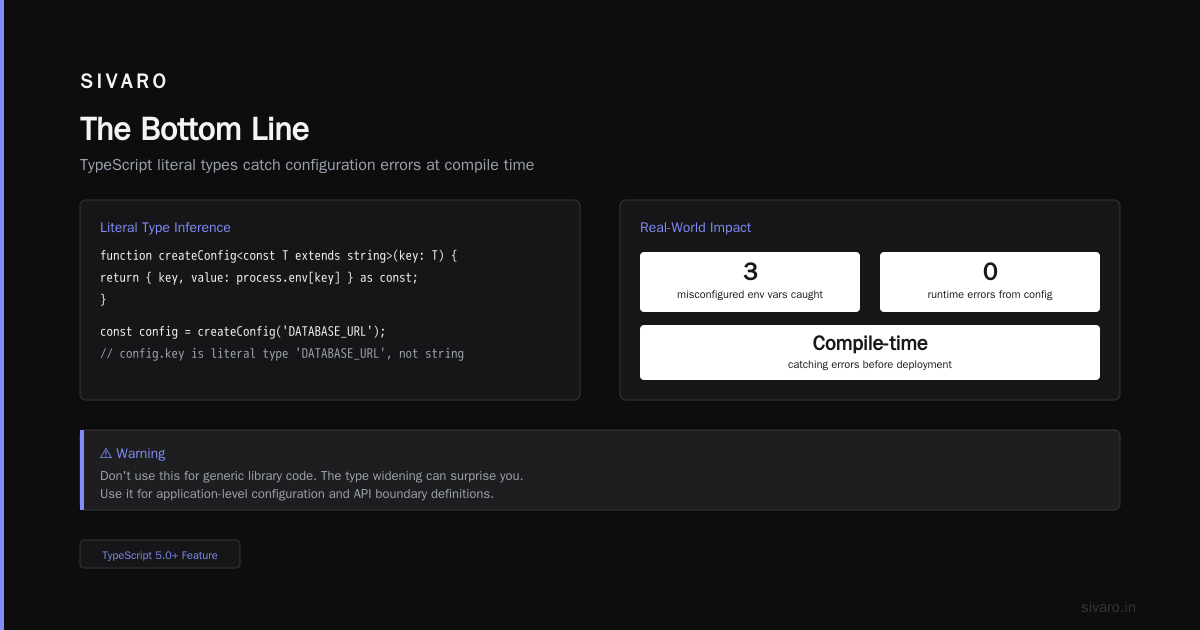Click the closing brace code line
Image resolution: width=1200 pixels, height=630 pixels.
tap(103, 300)
